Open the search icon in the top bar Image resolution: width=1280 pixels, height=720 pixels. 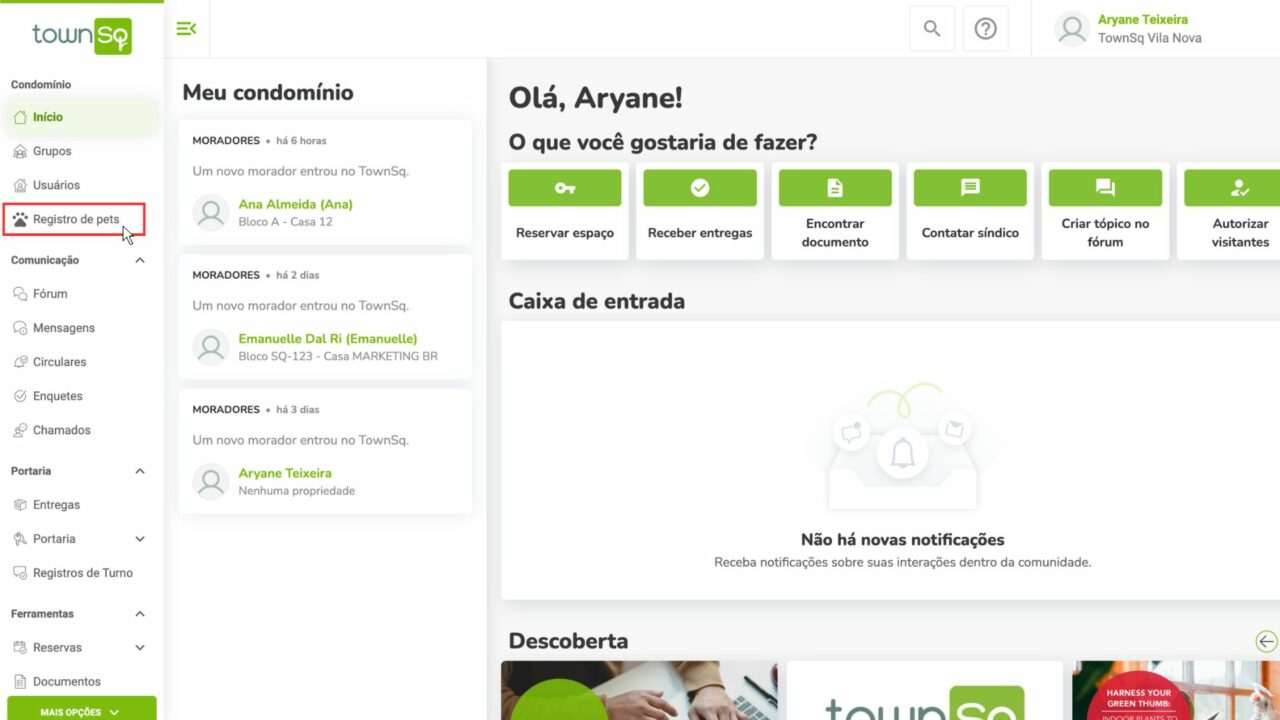[931, 29]
